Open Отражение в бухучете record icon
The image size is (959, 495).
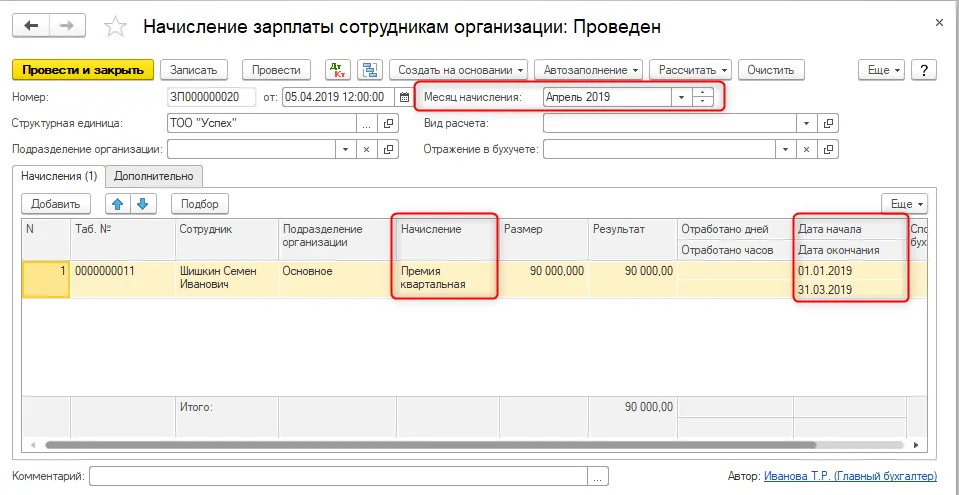pyautogui.click(x=828, y=149)
